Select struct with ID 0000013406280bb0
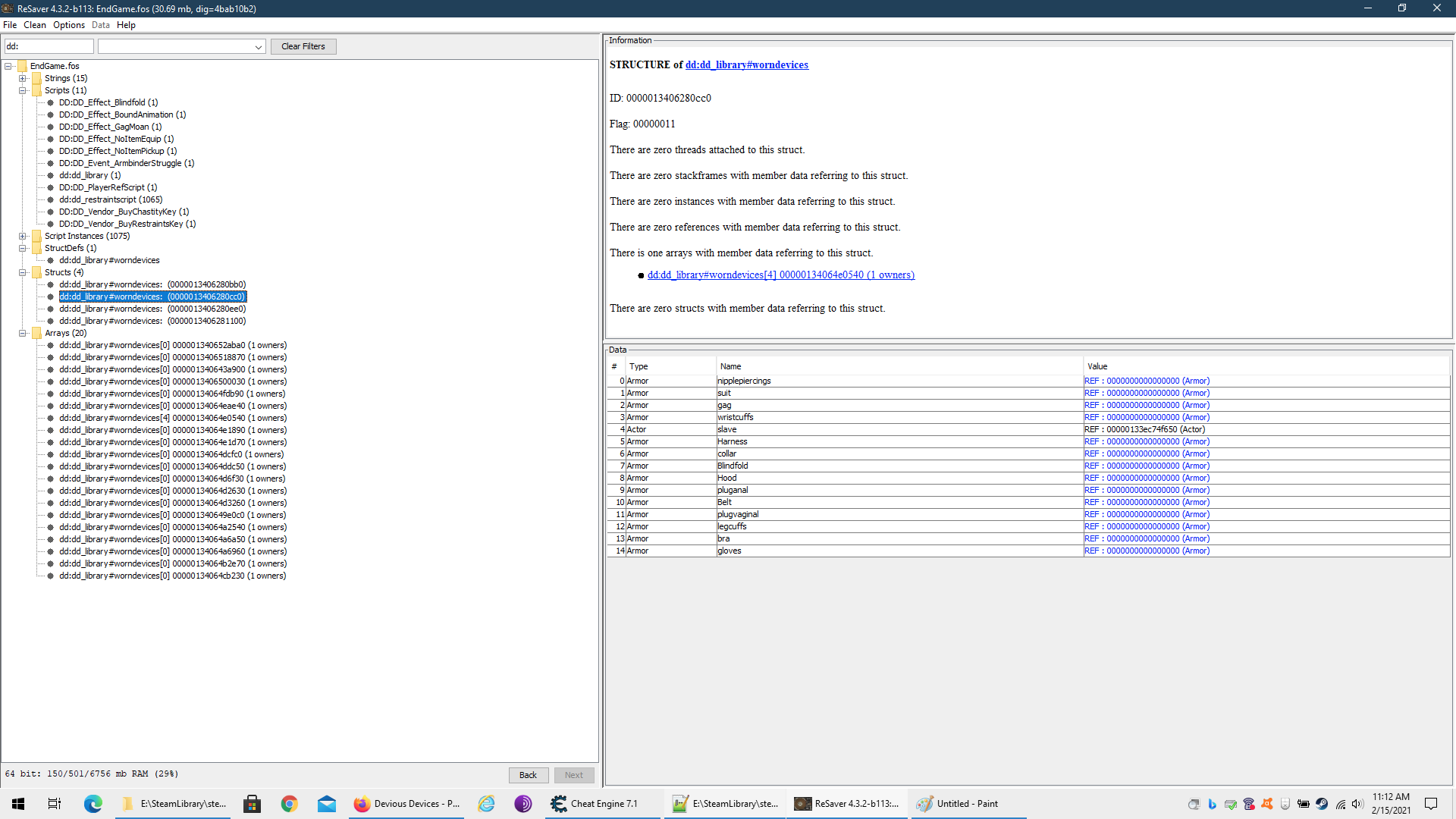Viewport: 1456px width, 819px height. coord(152,284)
